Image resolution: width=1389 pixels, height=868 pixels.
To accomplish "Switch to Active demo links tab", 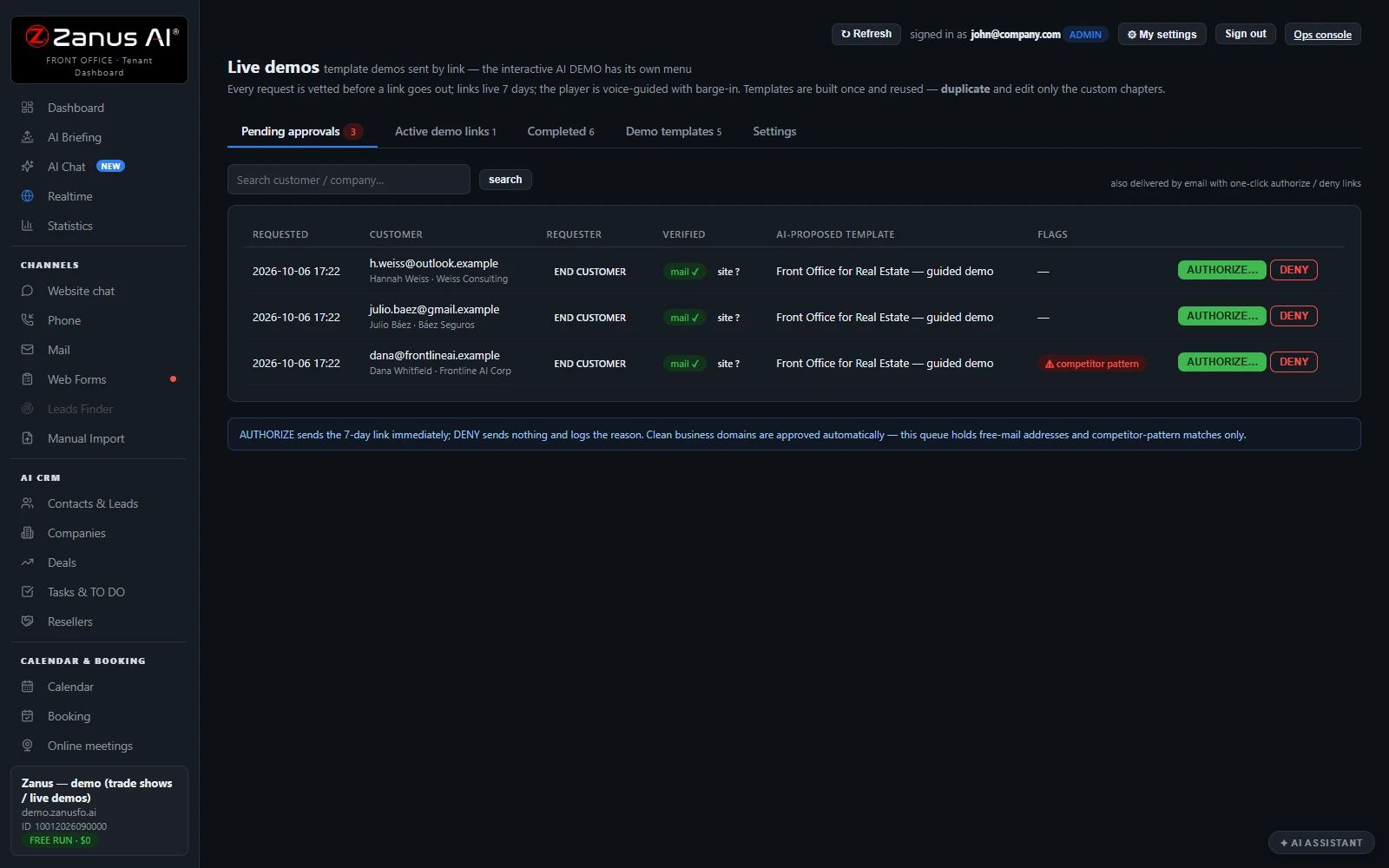I will coord(445,132).
